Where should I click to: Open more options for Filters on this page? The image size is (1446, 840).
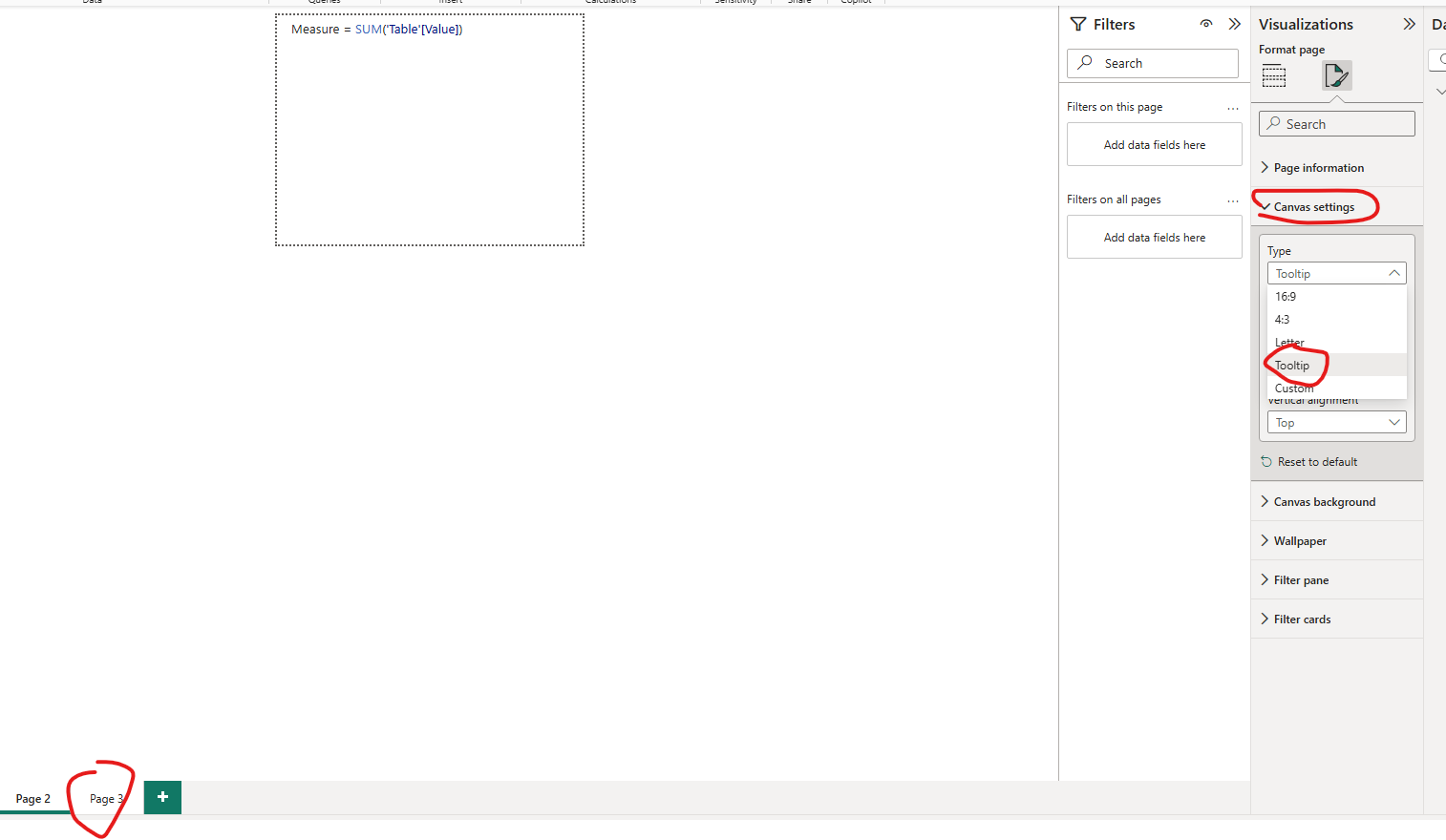click(1233, 108)
